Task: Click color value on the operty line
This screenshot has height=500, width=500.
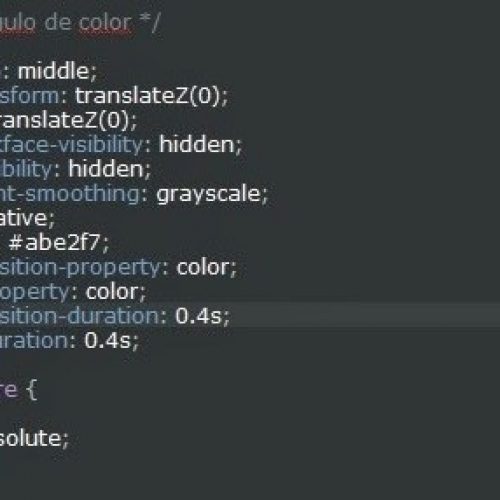Action: point(113,292)
